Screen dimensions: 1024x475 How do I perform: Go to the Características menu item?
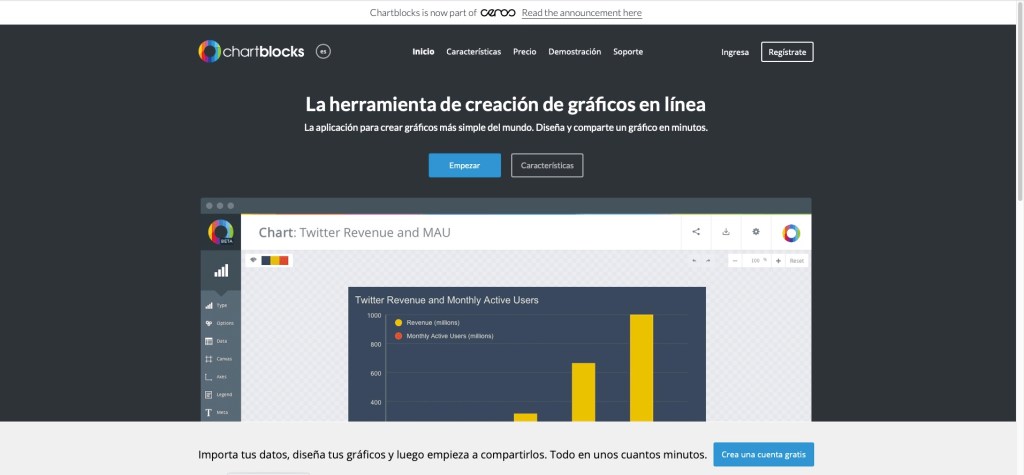coord(473,52)
